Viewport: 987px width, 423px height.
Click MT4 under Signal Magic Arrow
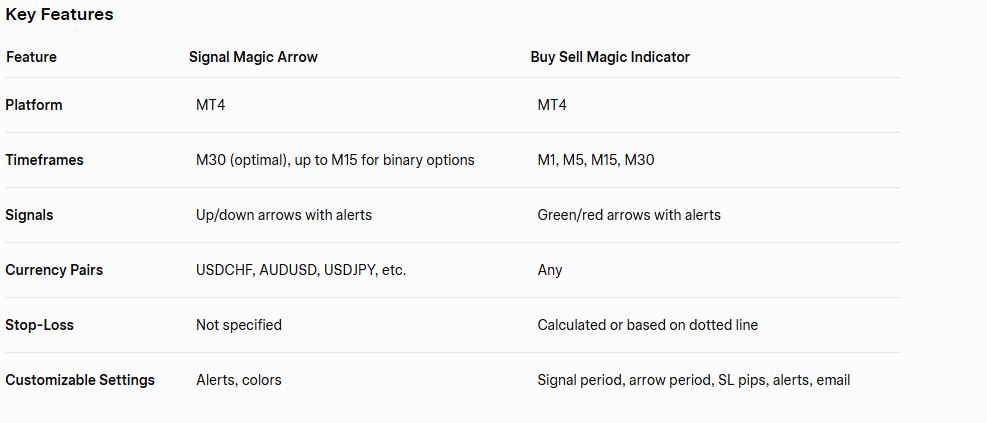coord(211,105)
